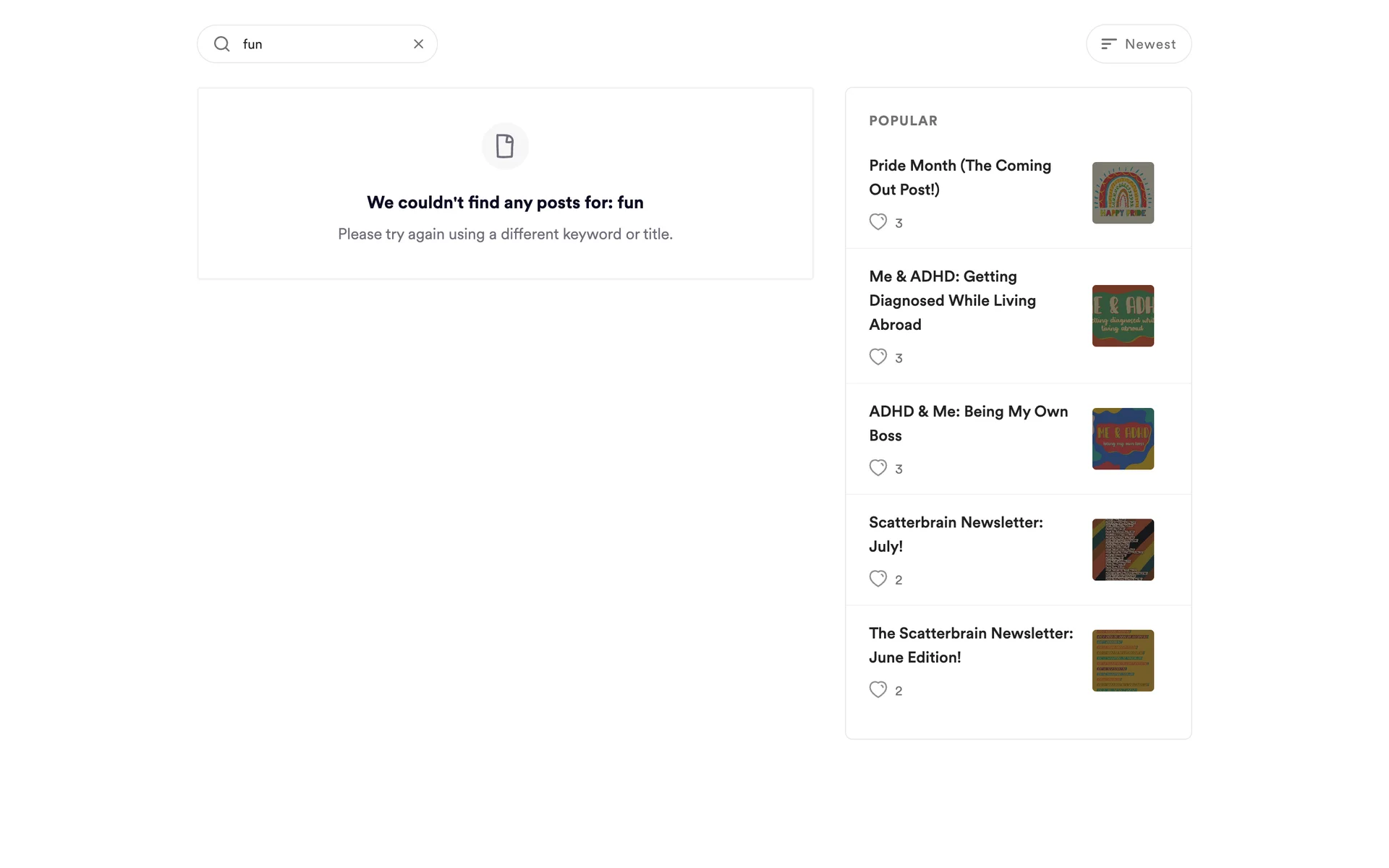Like the Pride Month post
Screen dimensions: 1389x868
[x=878, y=222]
